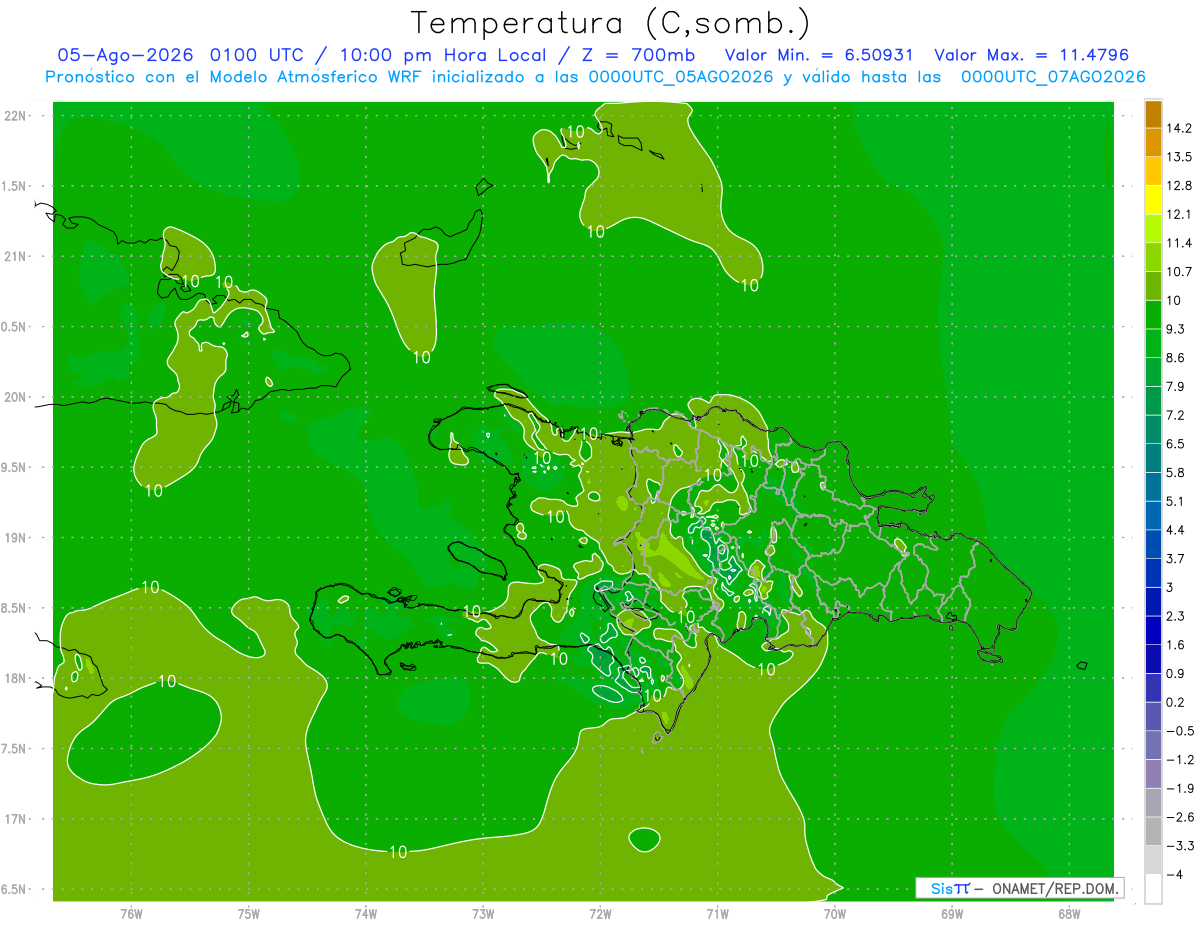Click the 7.9 label on the color scale
The height and width of the screenshot is (927, 1200).
(1175, 387)
